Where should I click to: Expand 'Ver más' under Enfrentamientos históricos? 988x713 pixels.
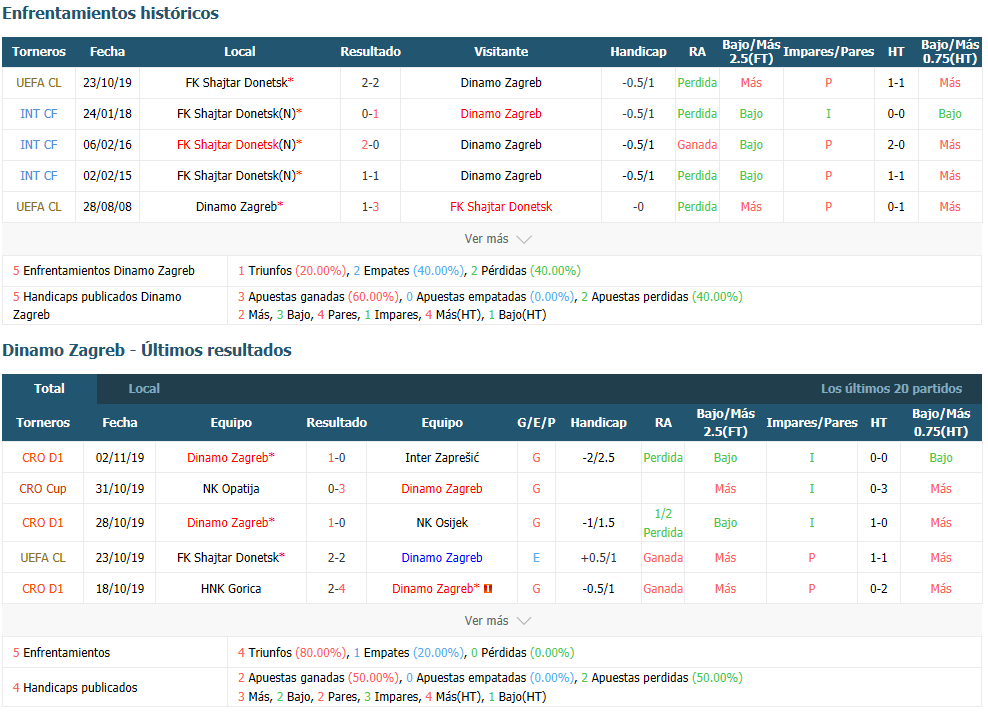pyautogui.click(x=497, y=239)
